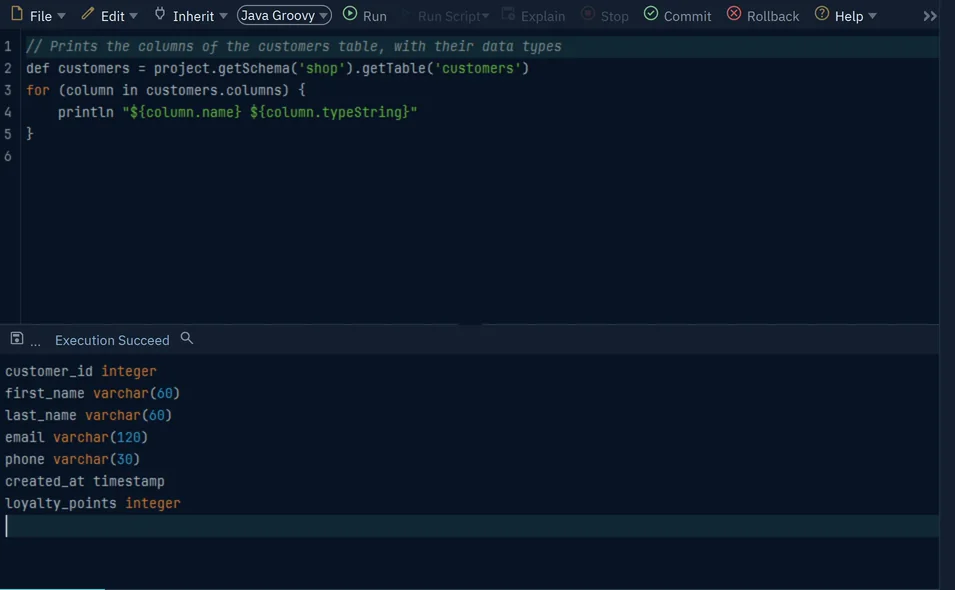This screenshot has height=590, width=955.
Task: Click the println statement line
Action: pos(238,112)
